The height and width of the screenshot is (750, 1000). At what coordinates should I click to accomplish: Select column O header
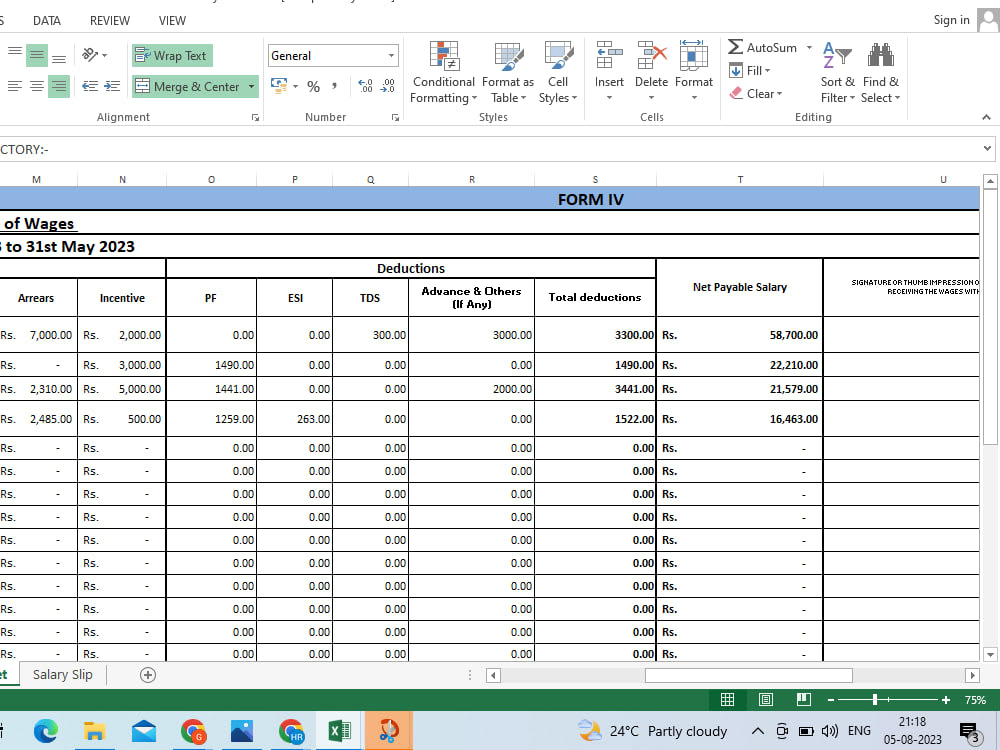coord(211,180)
